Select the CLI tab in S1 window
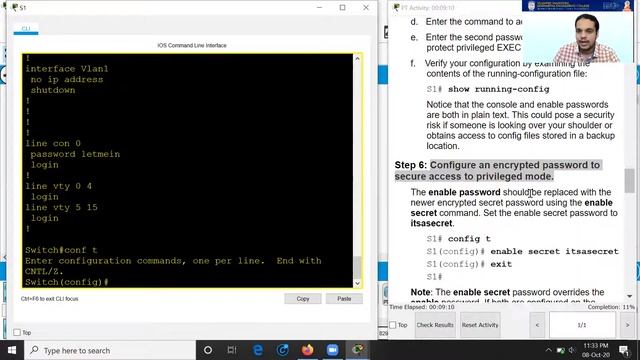Image resolution: width=640 pixels, height=360 pixels. point(26,29)
